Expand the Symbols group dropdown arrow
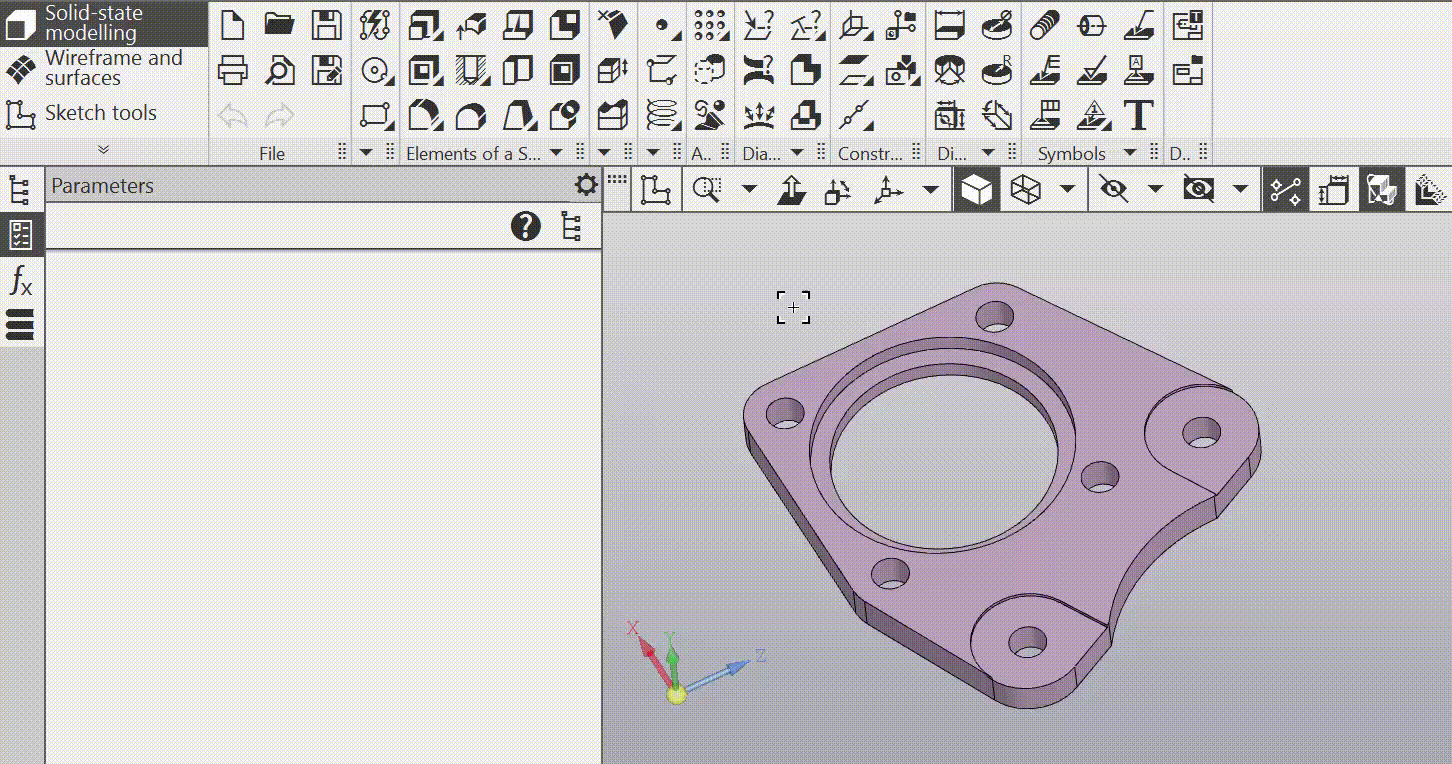 (1130, 153)
